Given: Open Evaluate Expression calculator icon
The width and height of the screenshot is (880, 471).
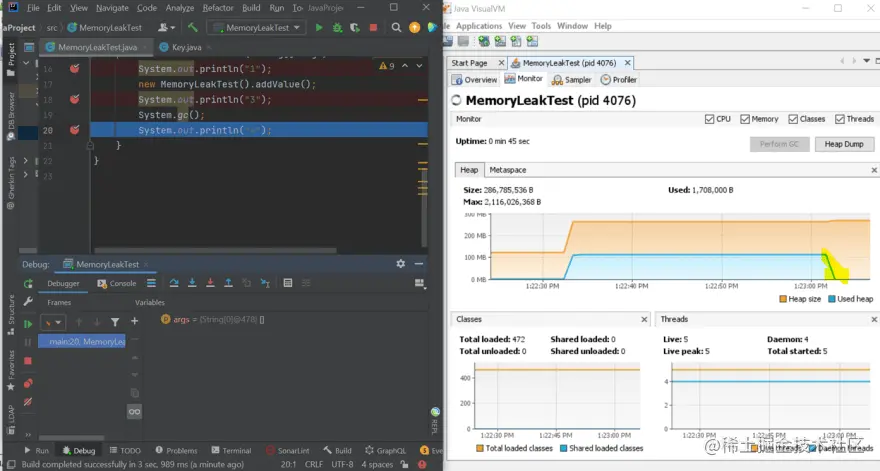Looking at the screenshot, I should coord(288,283).
